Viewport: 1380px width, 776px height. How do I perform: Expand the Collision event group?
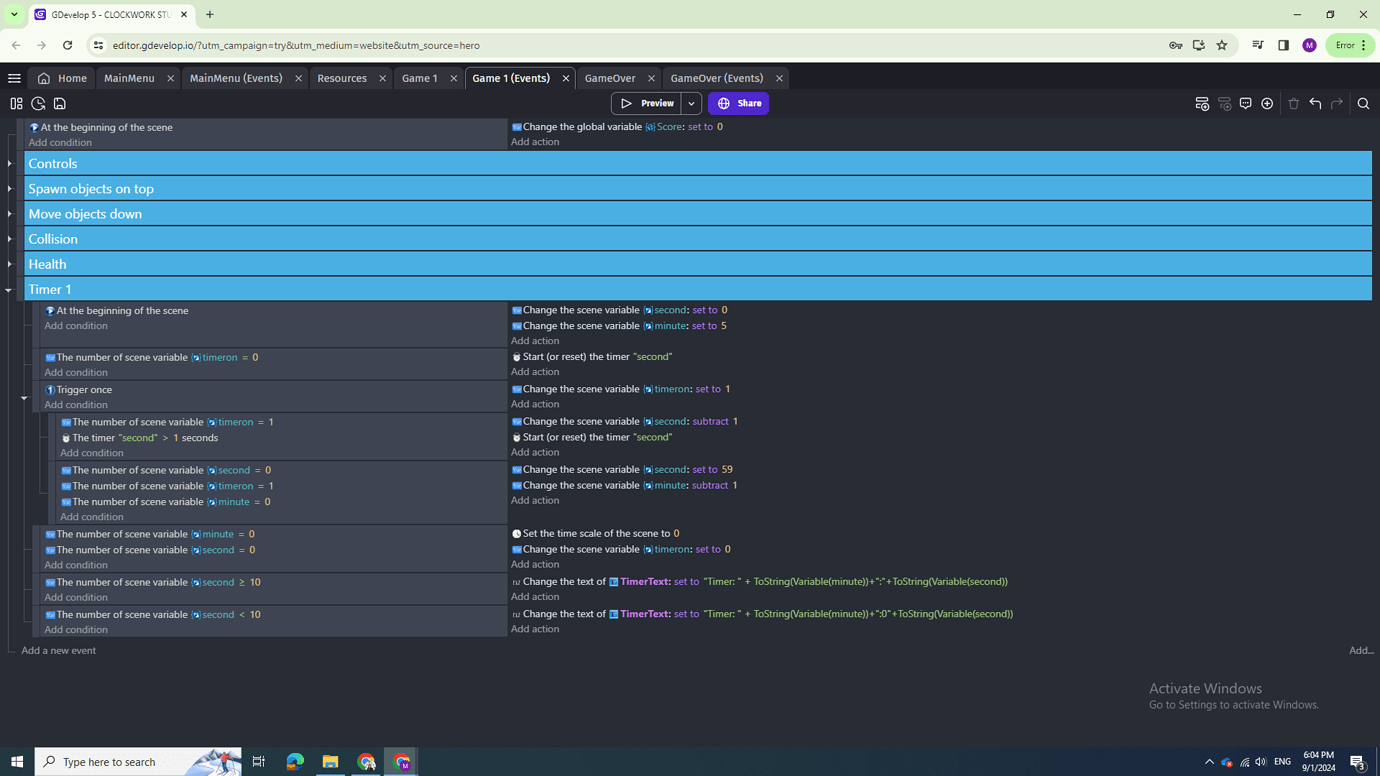9,238
